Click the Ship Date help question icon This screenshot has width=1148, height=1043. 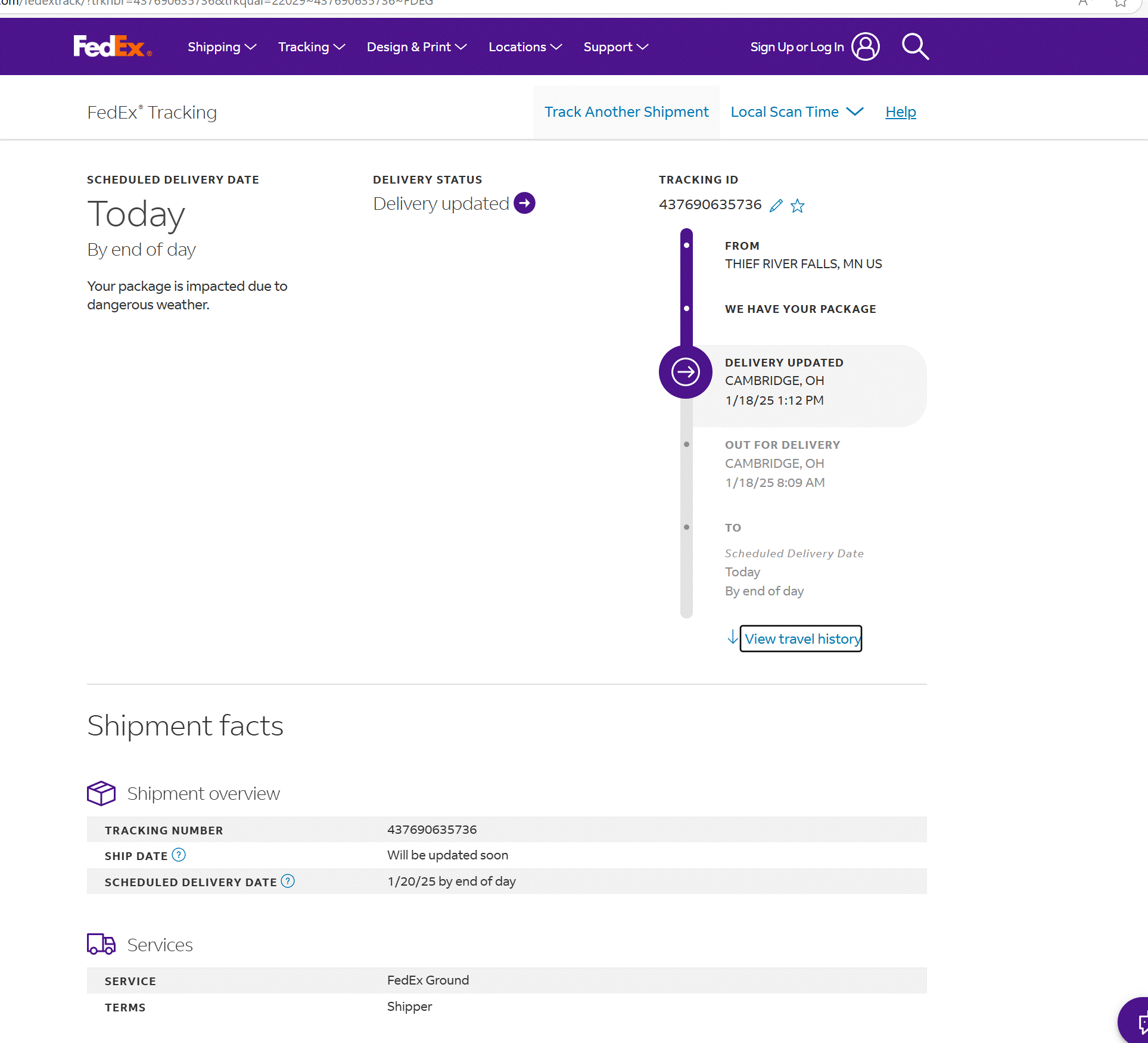(179, 855)
